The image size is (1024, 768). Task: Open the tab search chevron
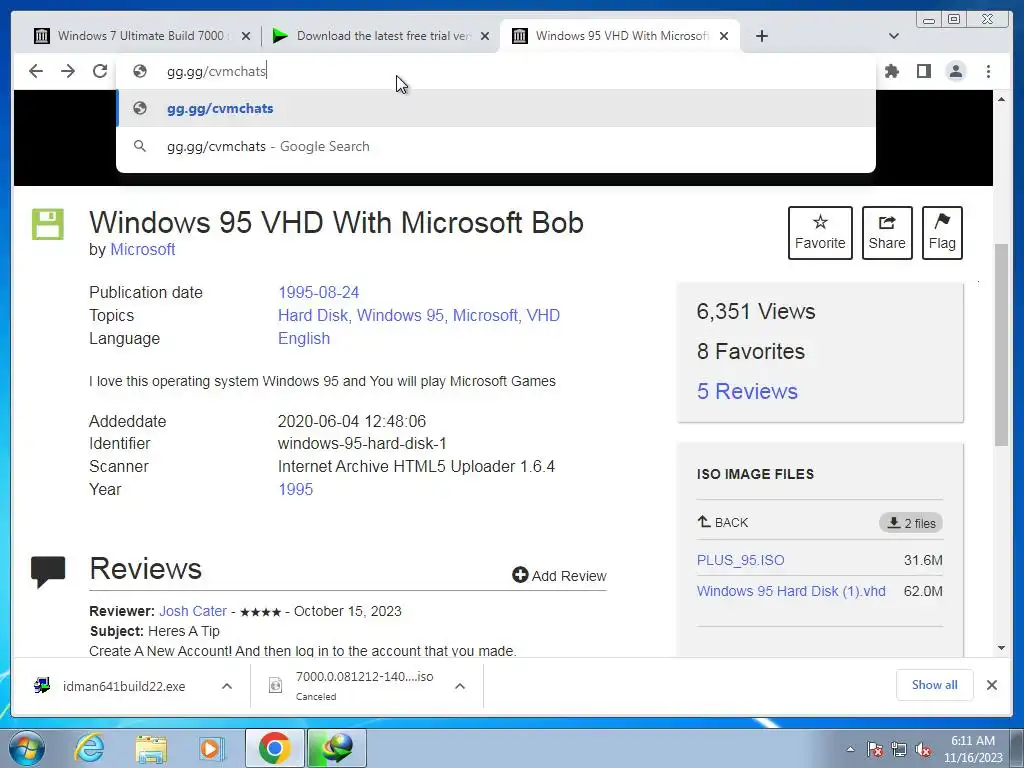click(894, 36)
